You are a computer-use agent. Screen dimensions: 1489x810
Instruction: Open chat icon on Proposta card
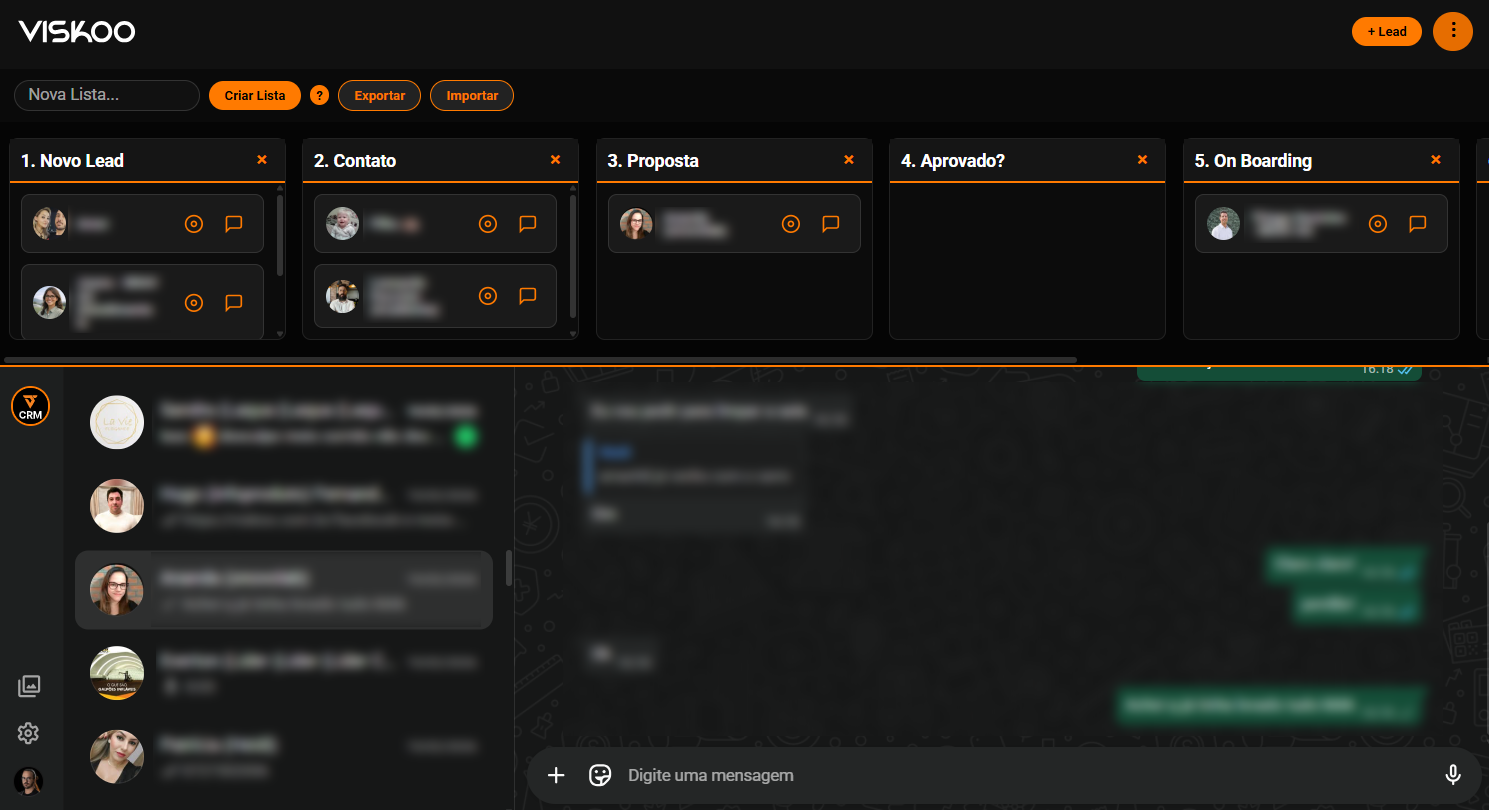[831, 224]
